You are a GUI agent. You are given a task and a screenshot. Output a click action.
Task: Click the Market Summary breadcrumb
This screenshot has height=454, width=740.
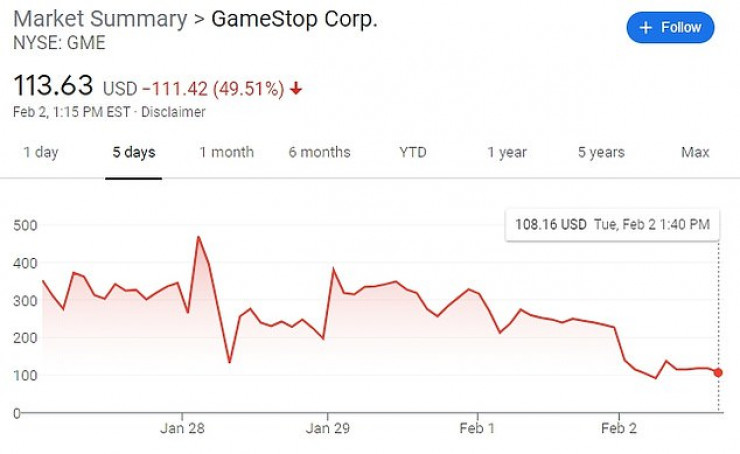(x=101, y=19)
